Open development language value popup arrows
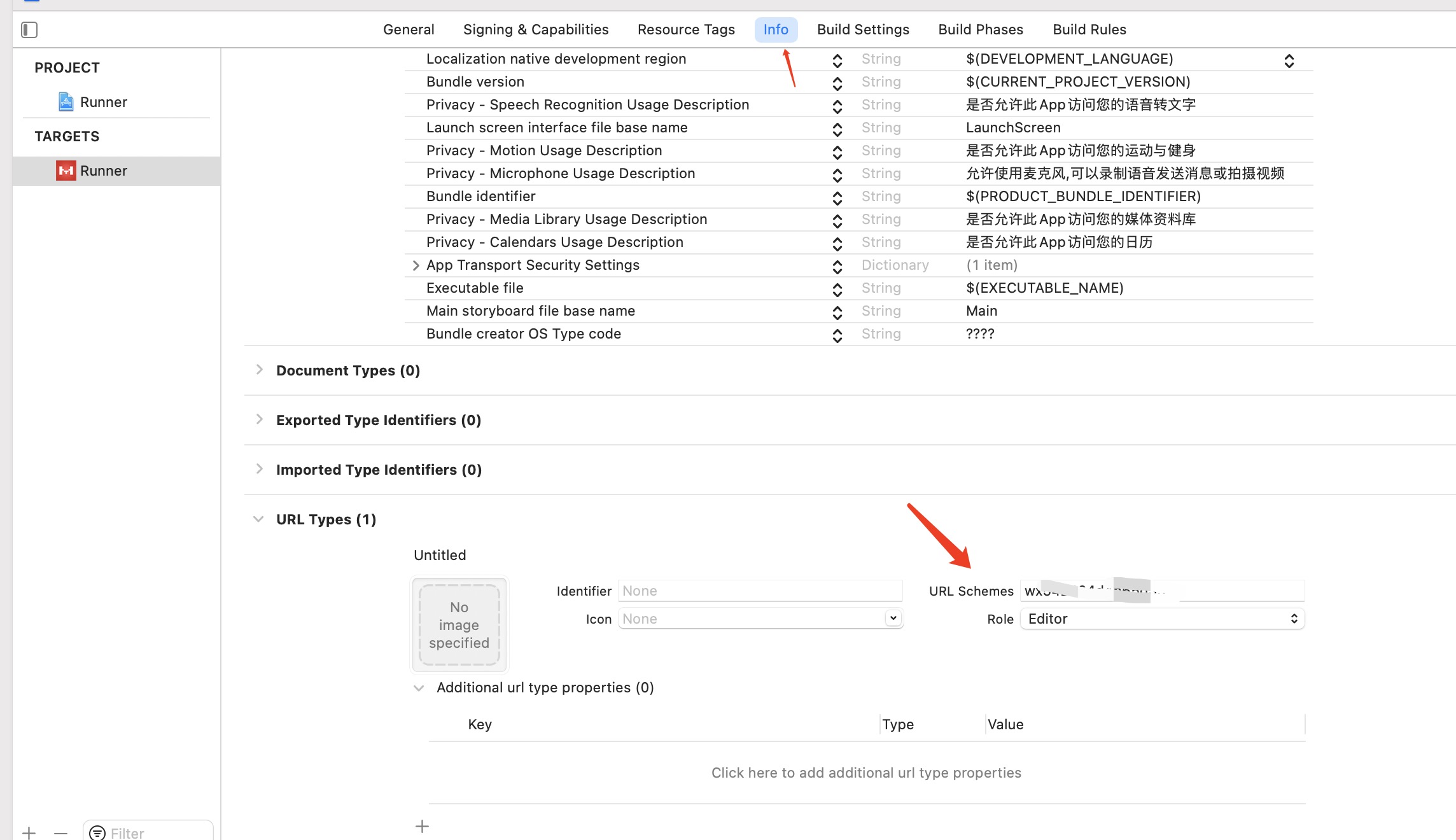Image resolution: width=1456 pixels, height=840 pixels. (1289, 60)
